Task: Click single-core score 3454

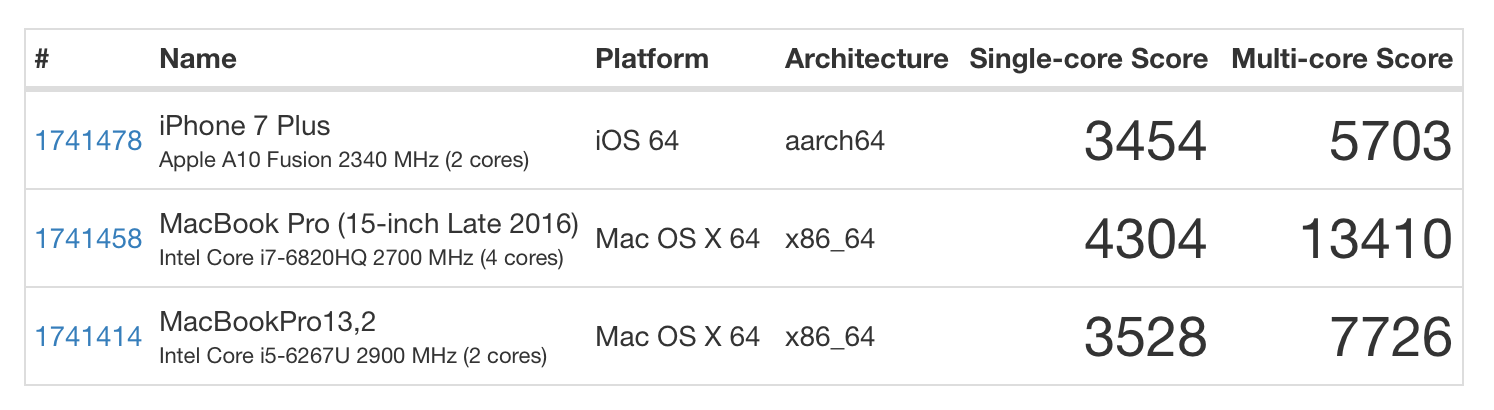Action: [x=1145, y=141]
